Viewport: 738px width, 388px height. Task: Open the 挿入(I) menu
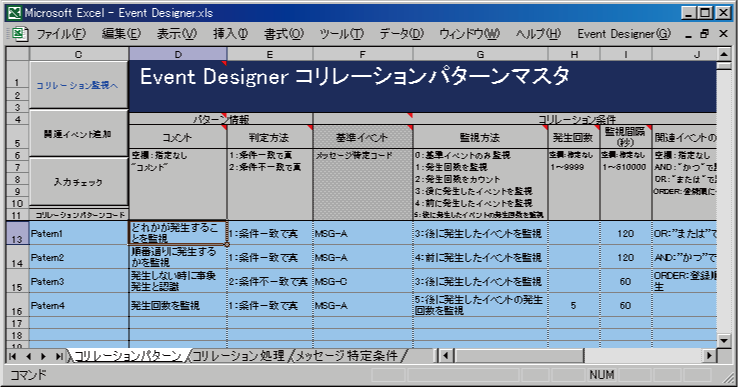230,34
